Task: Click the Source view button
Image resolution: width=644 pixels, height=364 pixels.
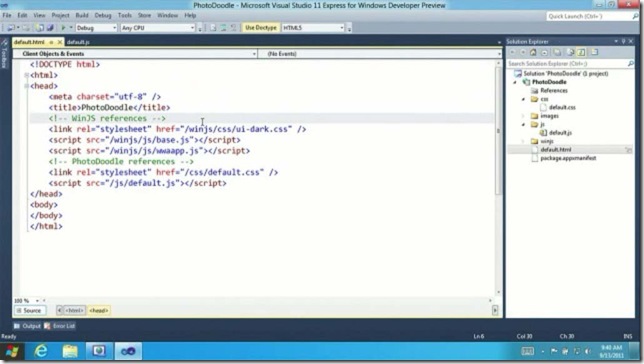Action: point(29,311)
